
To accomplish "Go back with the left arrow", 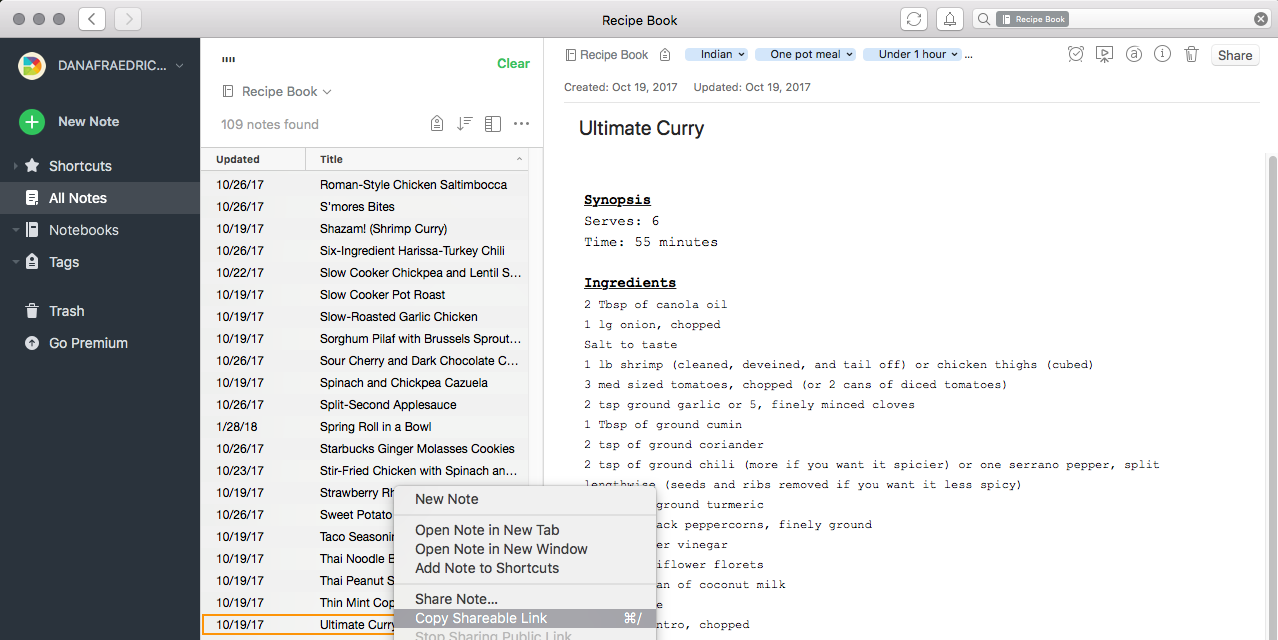I will point(92,19).
